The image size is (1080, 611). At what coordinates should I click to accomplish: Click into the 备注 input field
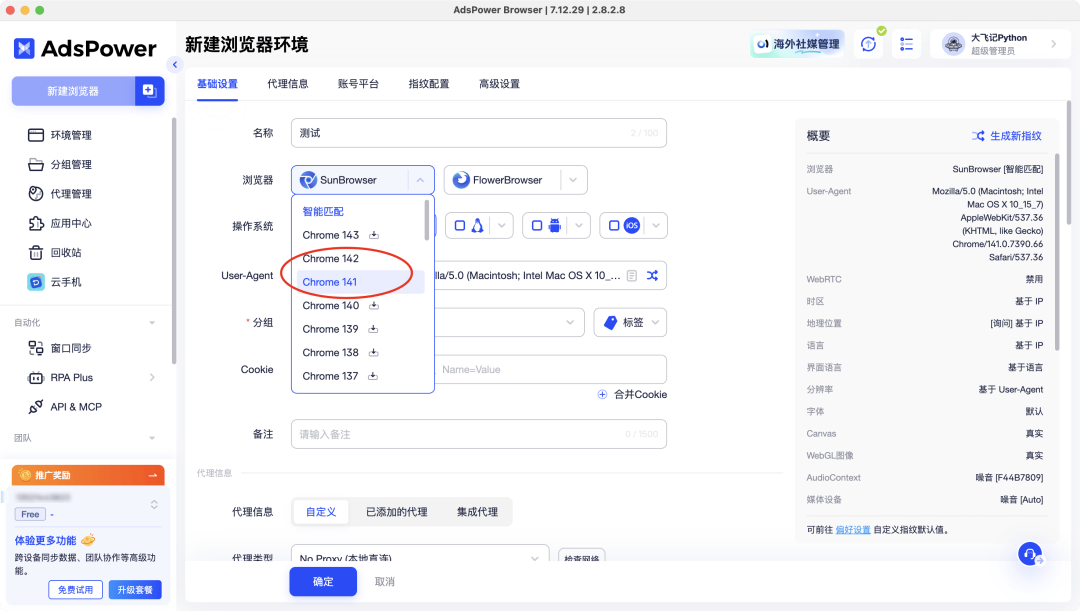coord(479,434)
